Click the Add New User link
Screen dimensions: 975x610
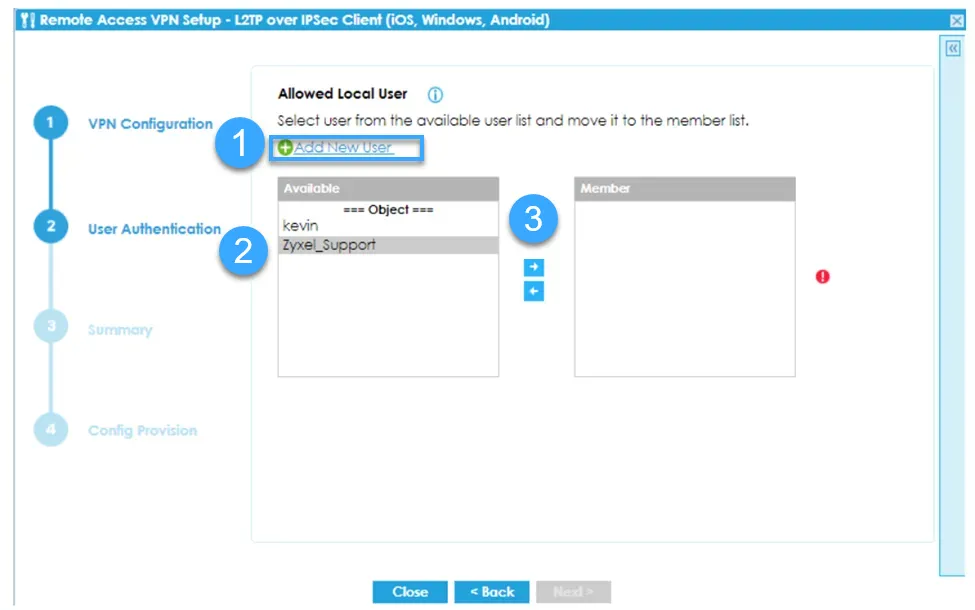[x=342, y=148]
